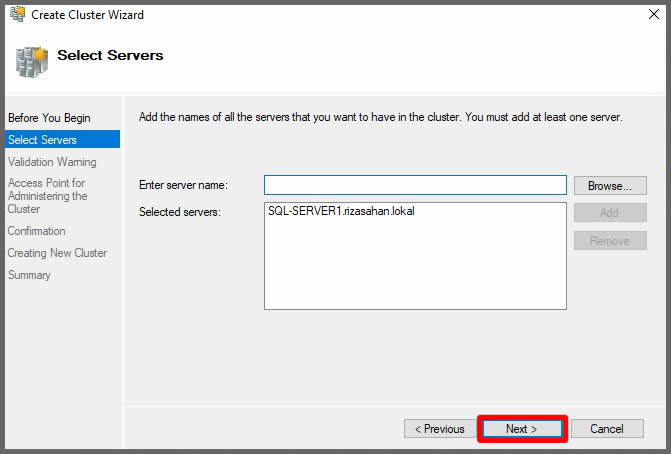Image resolution: width=671 pixels, height=454 pixels.
Task: Proceed with the Next button
Action: (x=522, y=429)
